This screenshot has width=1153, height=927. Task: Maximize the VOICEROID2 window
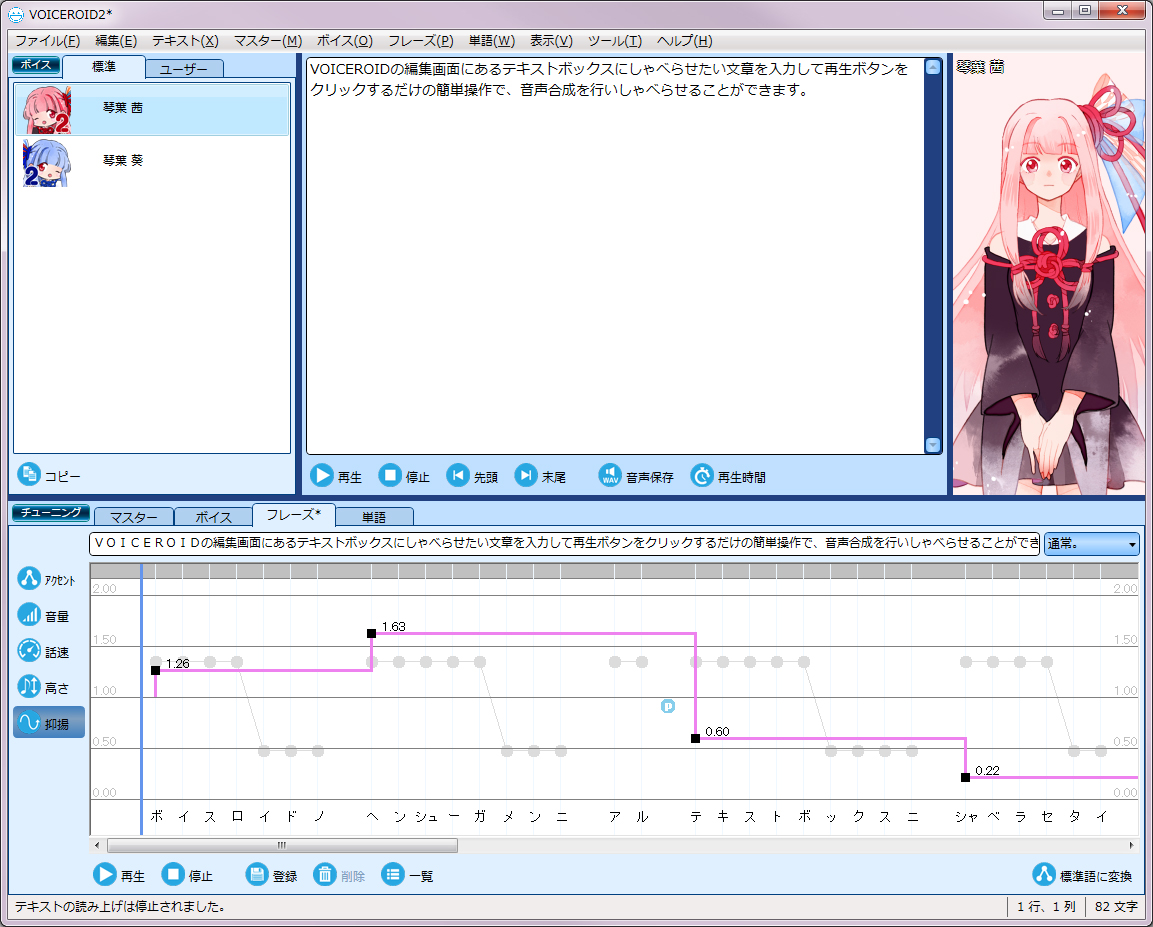coord(1085,10)
